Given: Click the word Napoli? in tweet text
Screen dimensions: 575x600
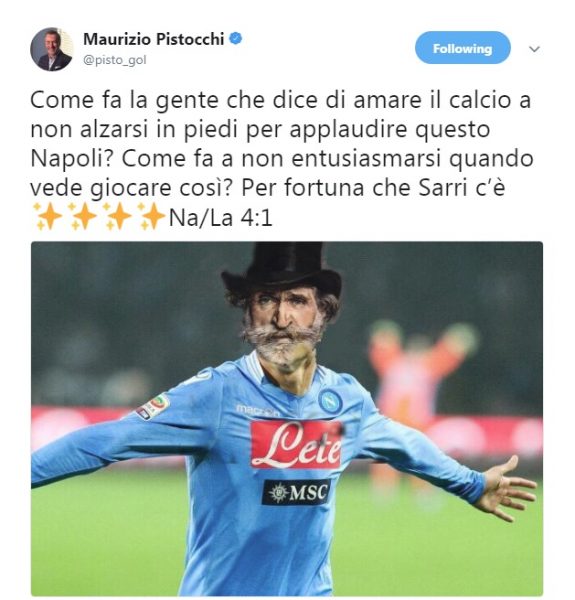Looking at the screenshot, I should [72, 159].
